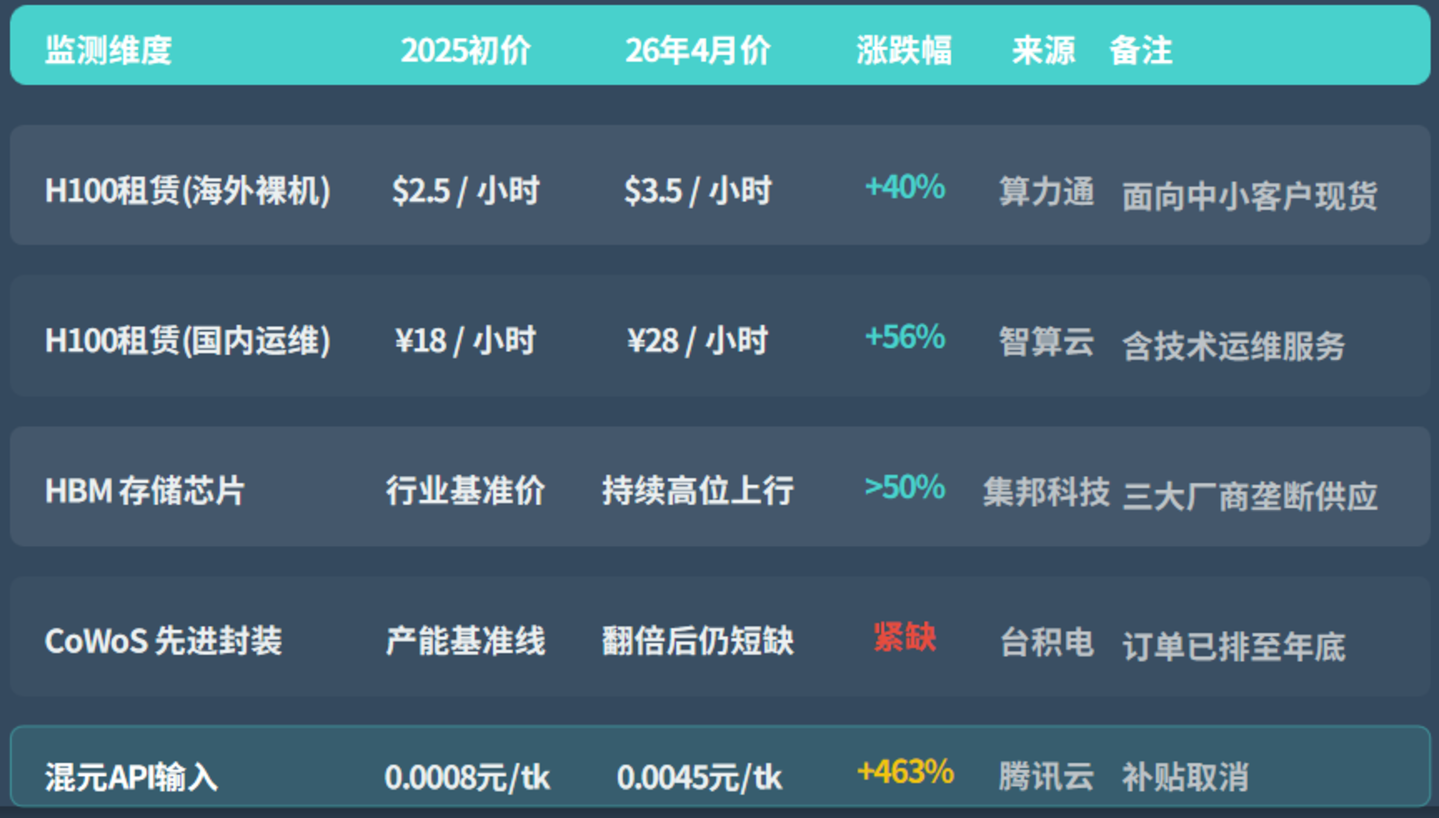Click the $3.5 / 小时 price cell

point(698,189)
